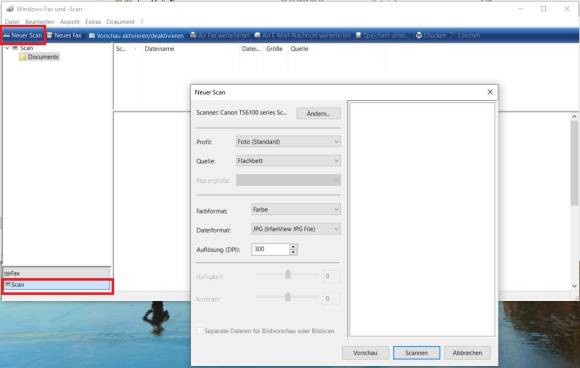Click Drucken toolbar item
This screenshot has height=368, width=580.
pyautogui.click(x=431, y=36)
